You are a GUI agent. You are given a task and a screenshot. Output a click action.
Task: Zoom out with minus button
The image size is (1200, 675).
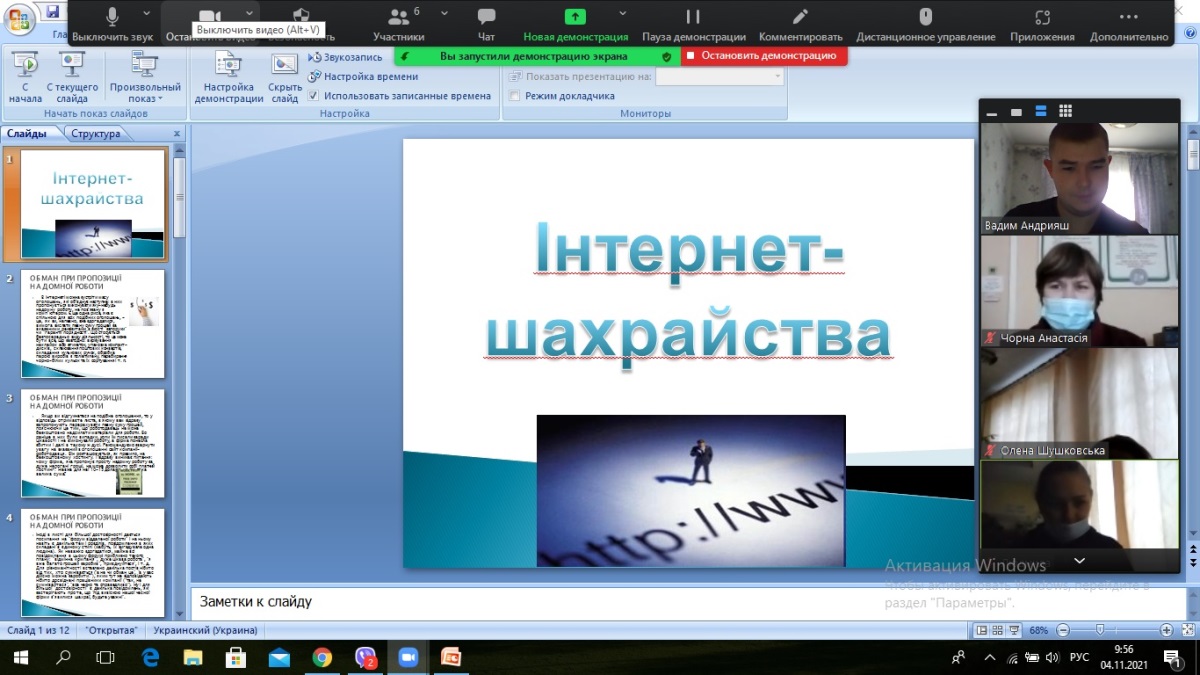tap(1061, 630)
